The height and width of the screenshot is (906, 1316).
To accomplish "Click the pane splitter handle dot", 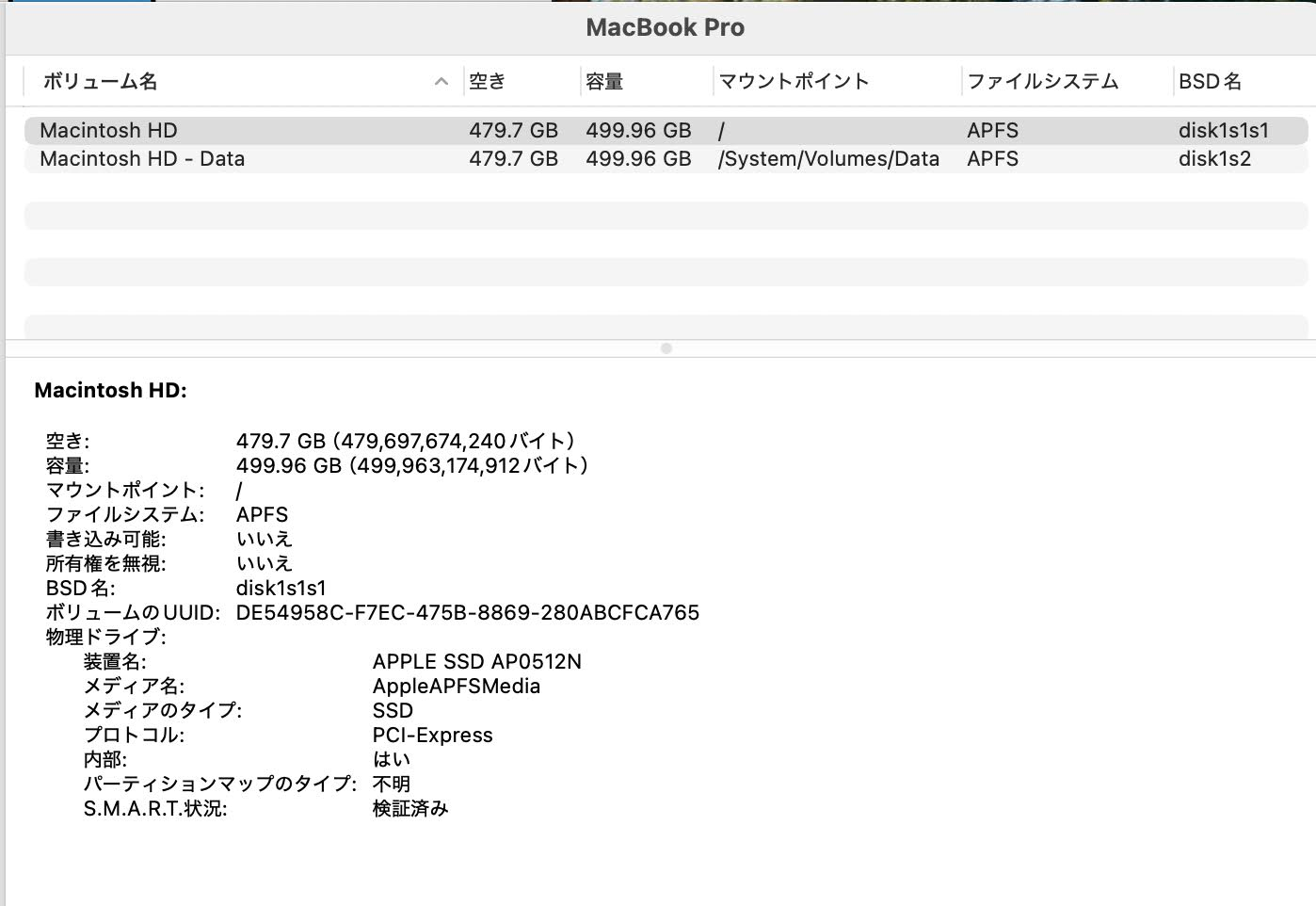I will (666, 347).
